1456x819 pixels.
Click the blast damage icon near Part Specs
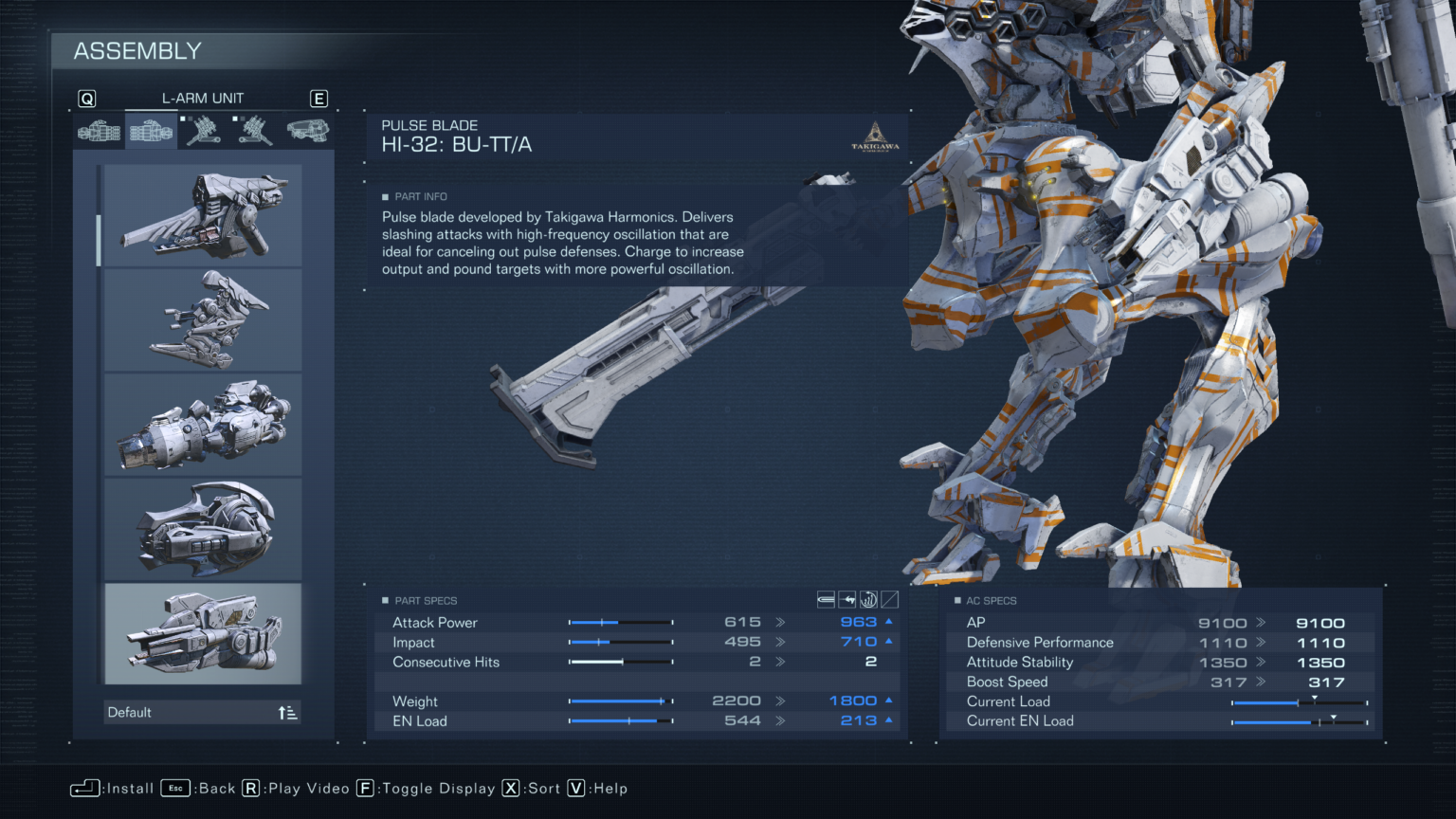868,599
